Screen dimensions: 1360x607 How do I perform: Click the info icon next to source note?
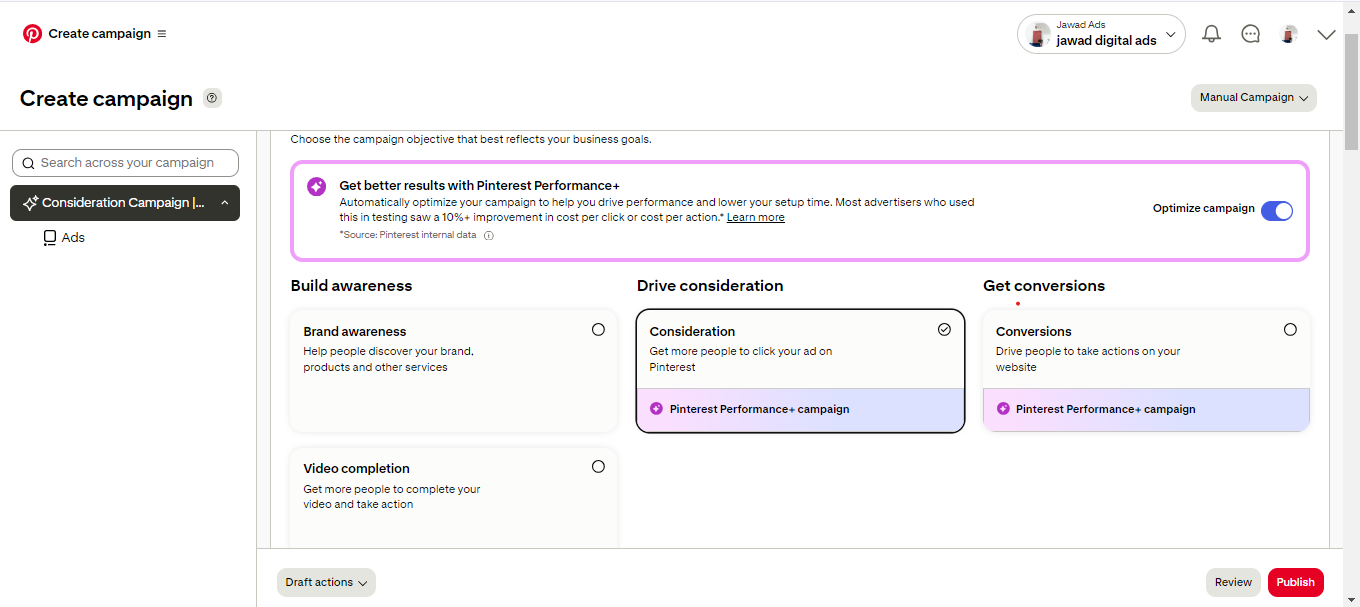489,236
